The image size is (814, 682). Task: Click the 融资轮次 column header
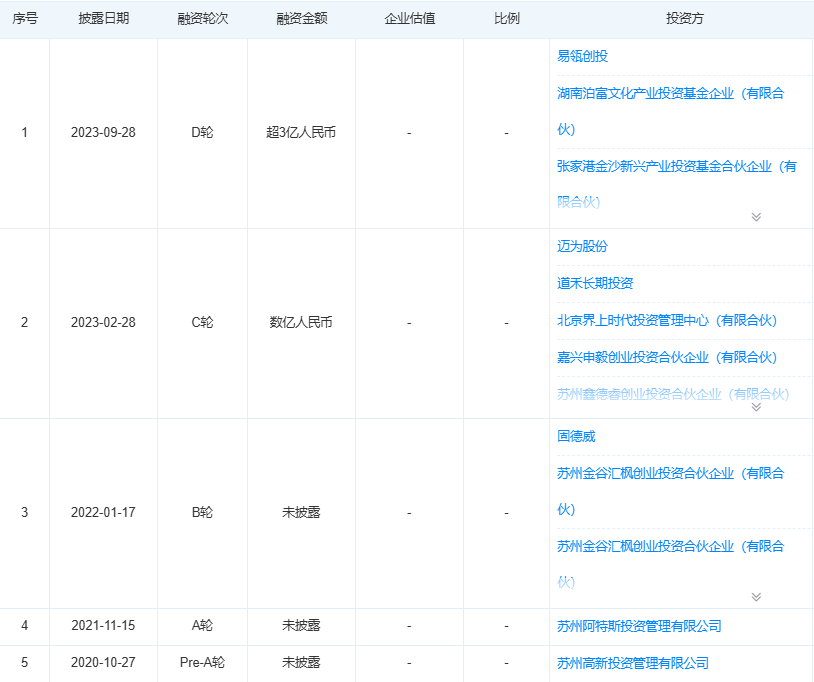pyautogui.click(x=203, y=17)
